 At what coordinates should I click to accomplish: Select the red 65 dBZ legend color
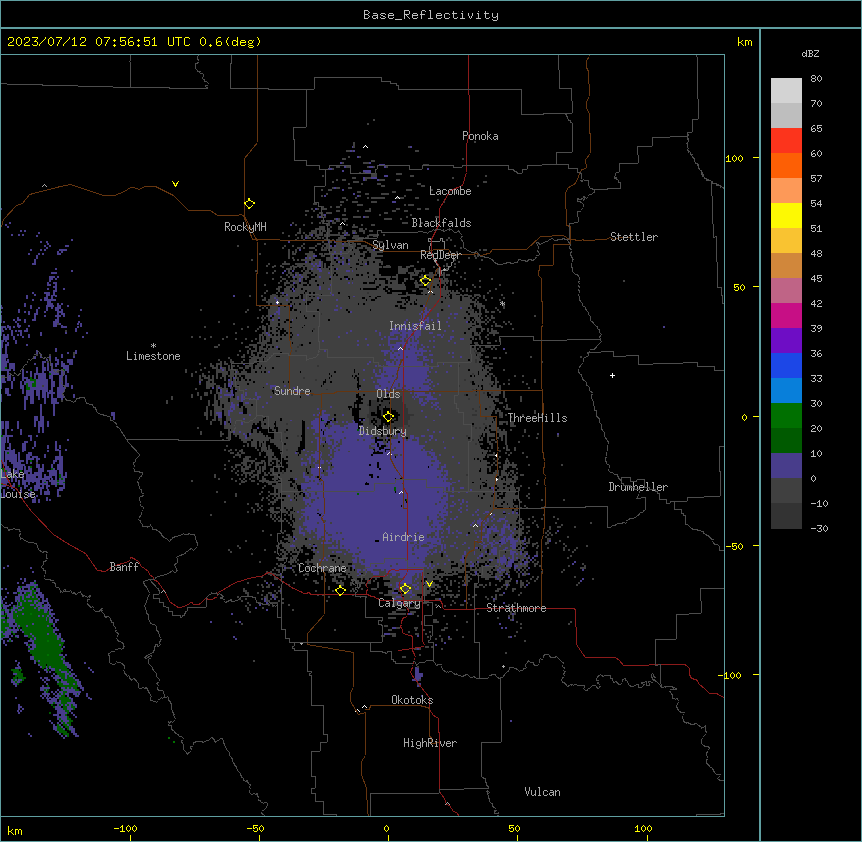click(786, 140)
